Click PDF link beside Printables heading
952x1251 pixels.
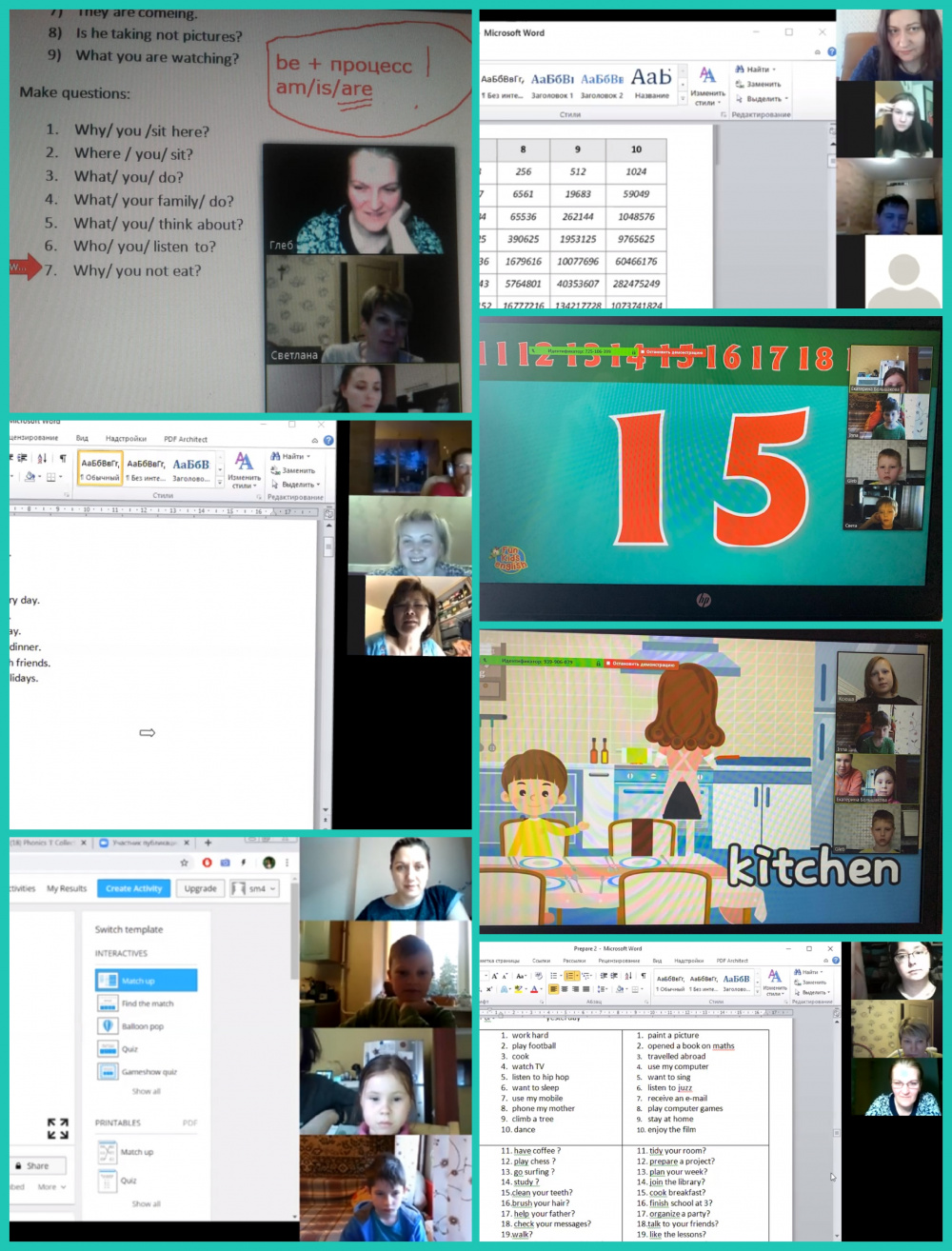(x=189, y=1122)
